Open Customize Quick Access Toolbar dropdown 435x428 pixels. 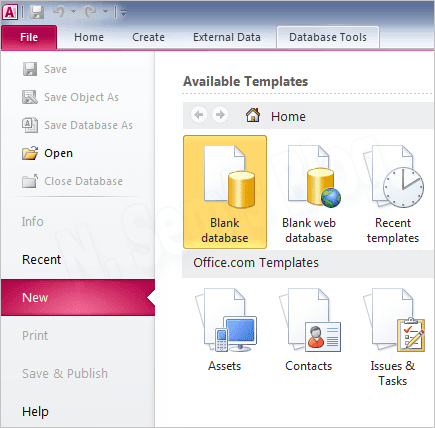[x=124, y=13]
